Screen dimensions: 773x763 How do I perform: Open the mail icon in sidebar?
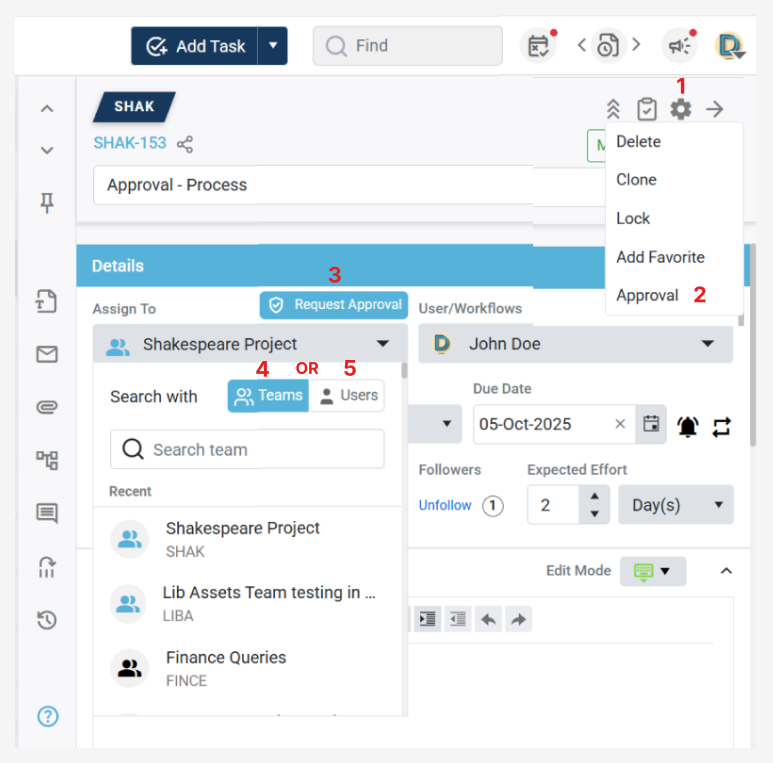[x=47, y=354]
